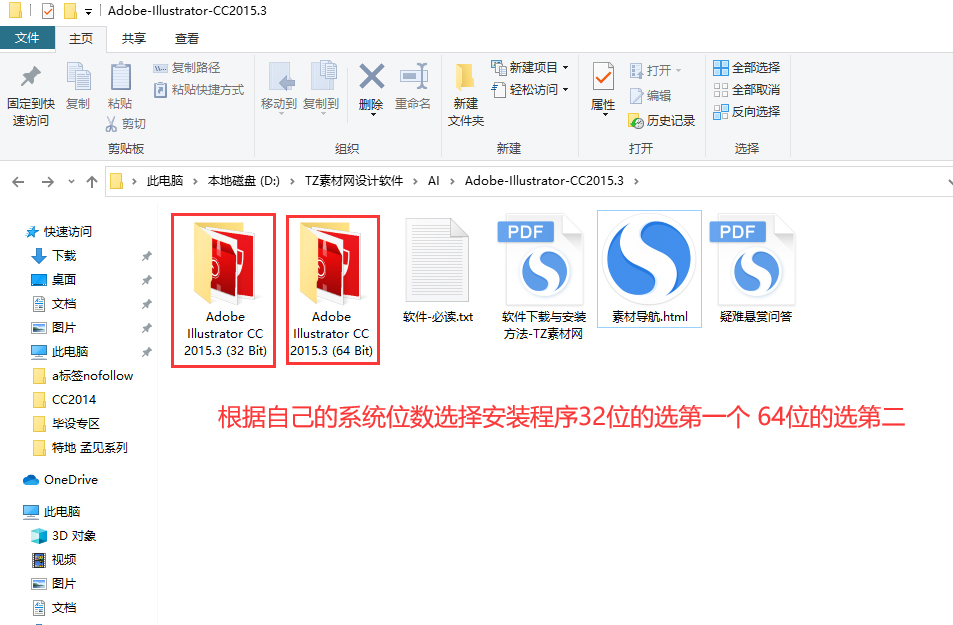Click the properties checkmark in title bar
The image size is (953, 625).
(47, 10)
